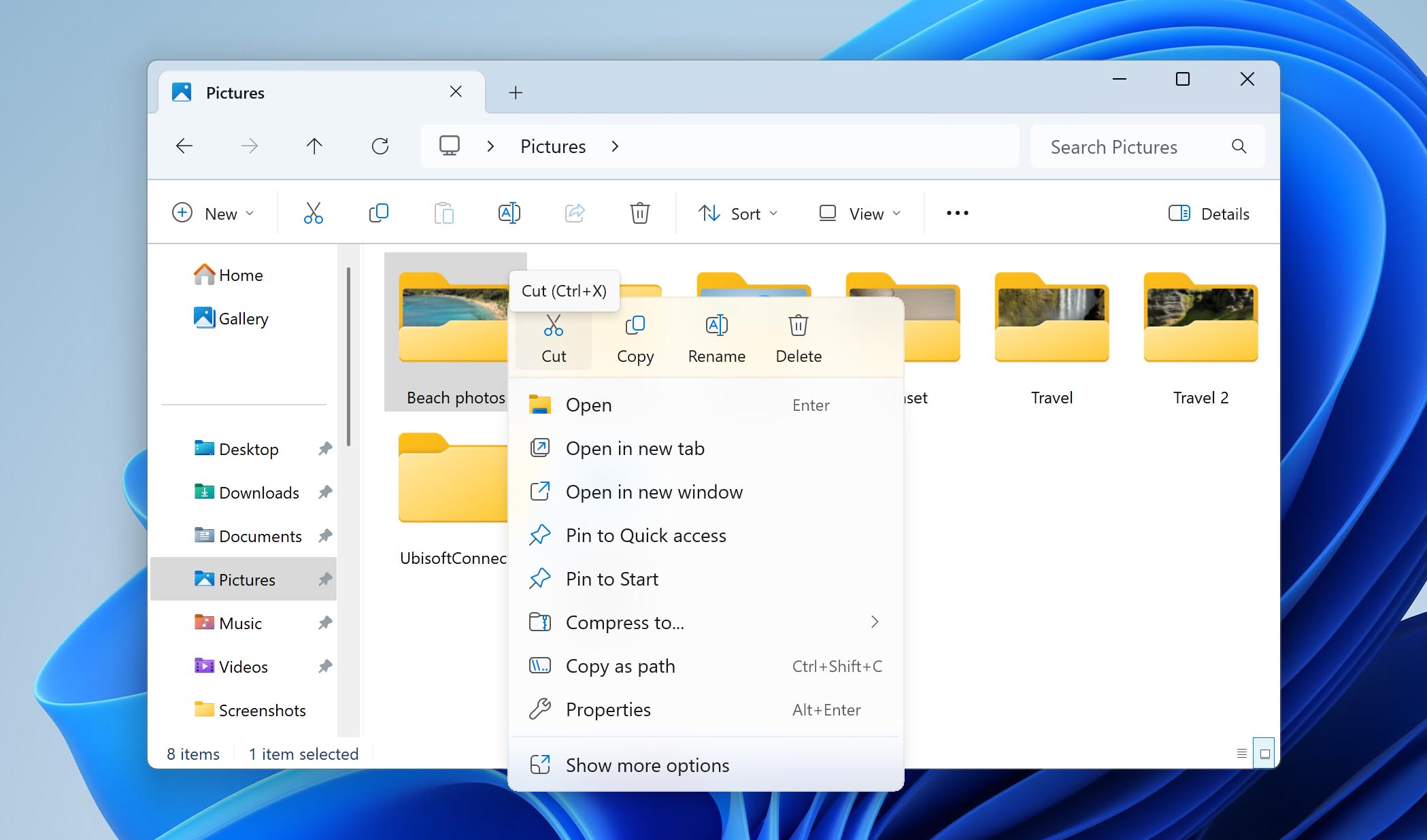The image size is (1427, 840).
Task: Unpin Downloads using its pin icon
Action: coord(325,492)
